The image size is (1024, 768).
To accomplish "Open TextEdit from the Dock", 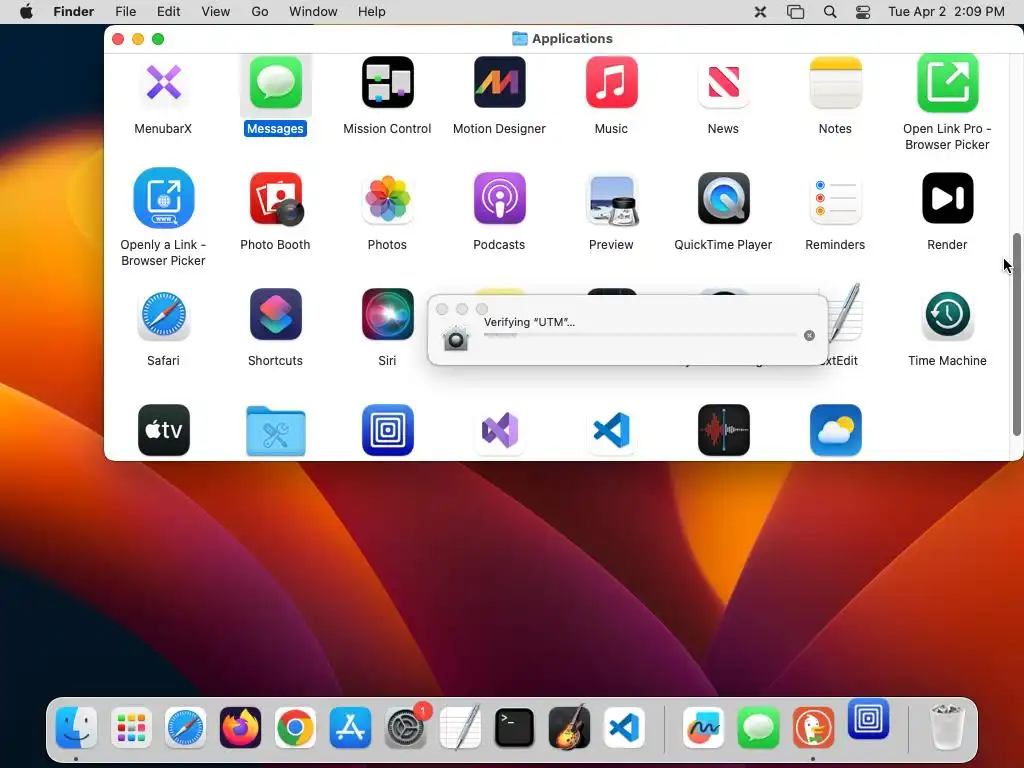I will [460, 728].
